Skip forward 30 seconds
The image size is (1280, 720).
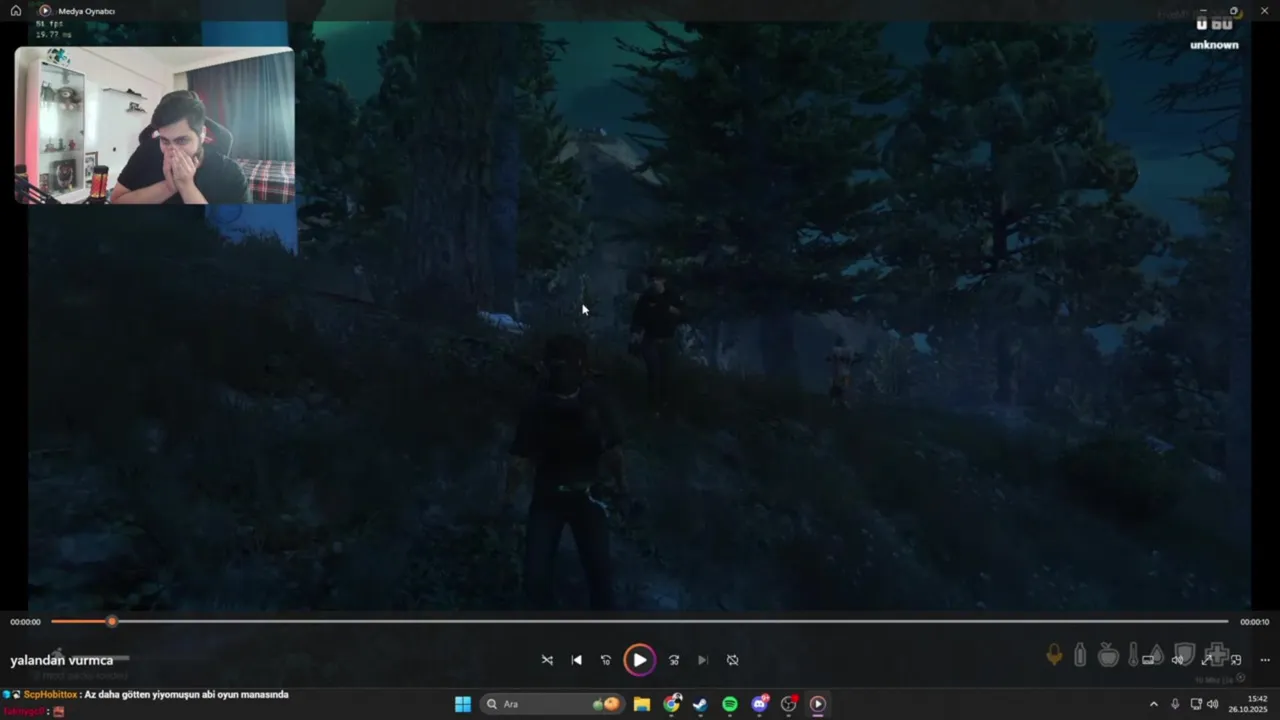click(x=674, y=660)
